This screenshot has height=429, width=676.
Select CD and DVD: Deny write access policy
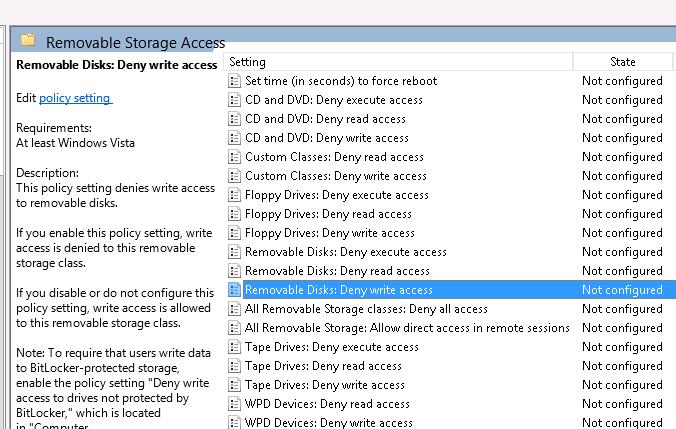pyautogui.click(x=326, y=138)
